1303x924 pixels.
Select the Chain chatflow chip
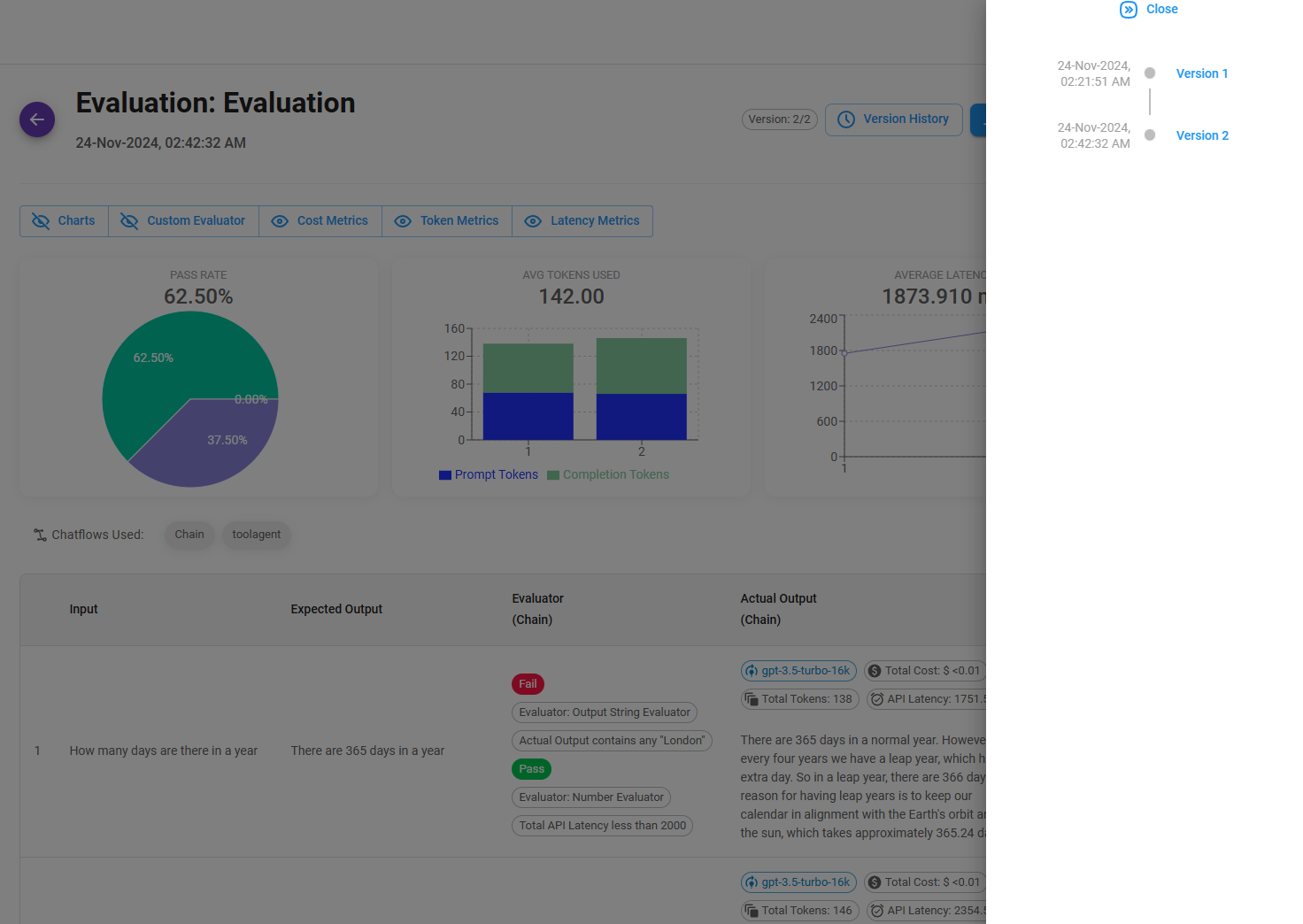pos(189,535)
